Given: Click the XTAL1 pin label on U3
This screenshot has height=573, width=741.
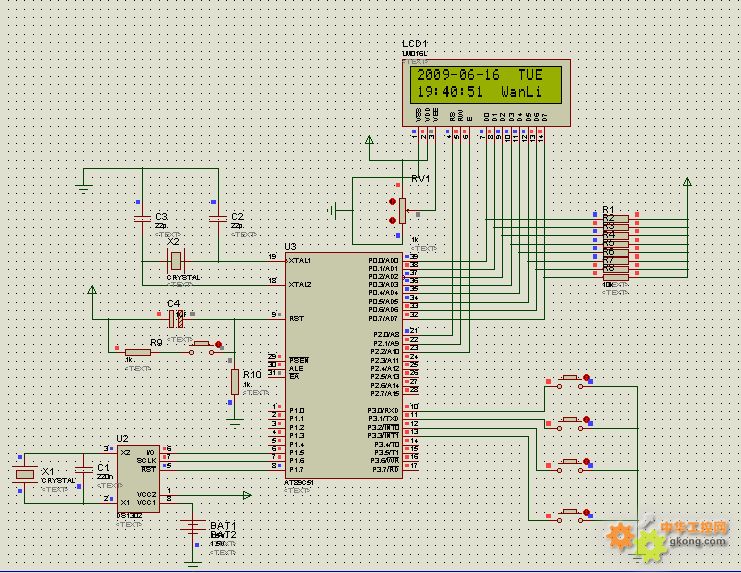Looking at the screenshot, I should [300, 261].
